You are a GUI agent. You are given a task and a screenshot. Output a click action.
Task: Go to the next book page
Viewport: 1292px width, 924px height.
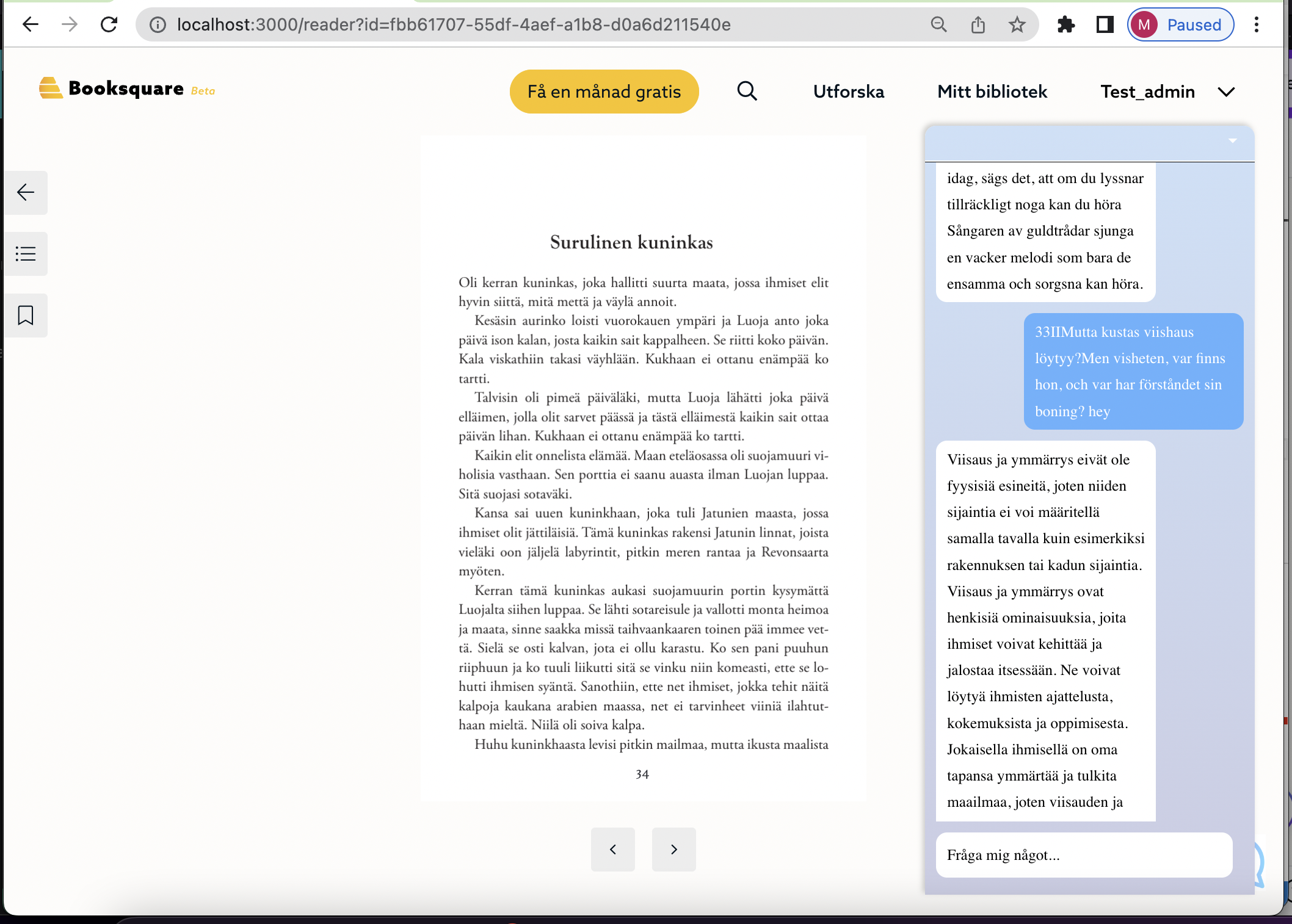[673, 849]
